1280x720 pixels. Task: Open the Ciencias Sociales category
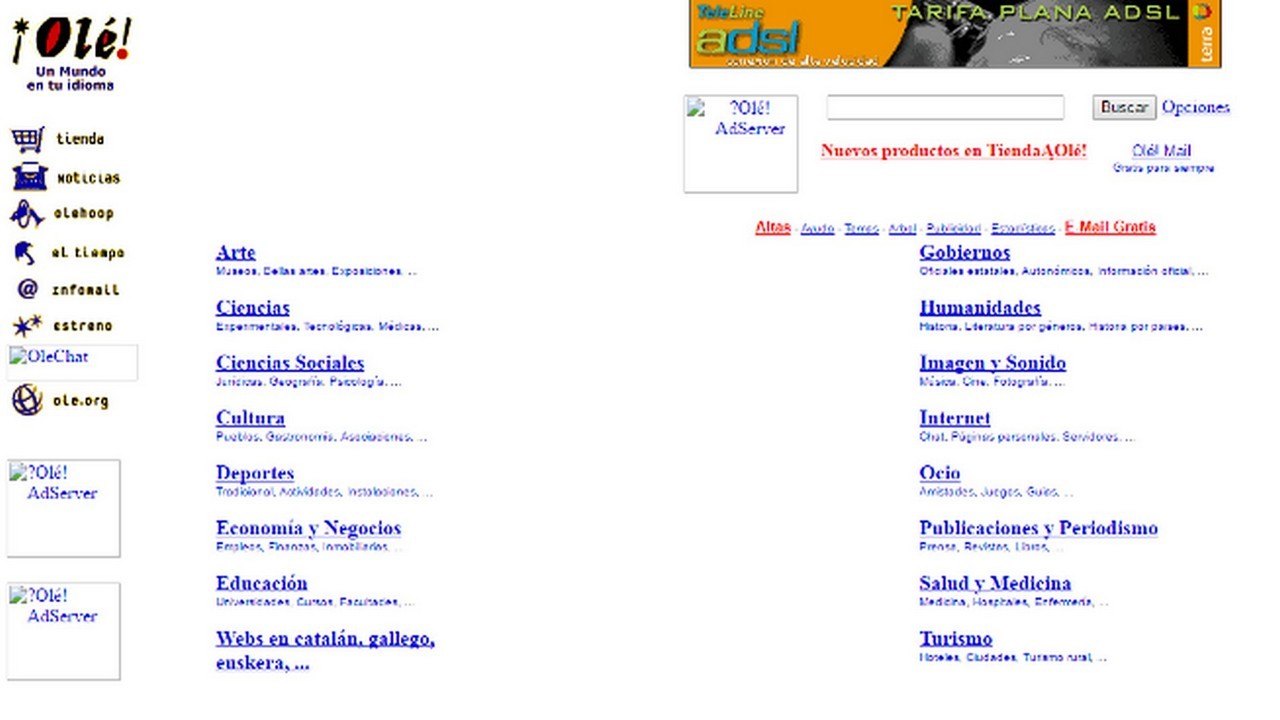coord(290,362)
